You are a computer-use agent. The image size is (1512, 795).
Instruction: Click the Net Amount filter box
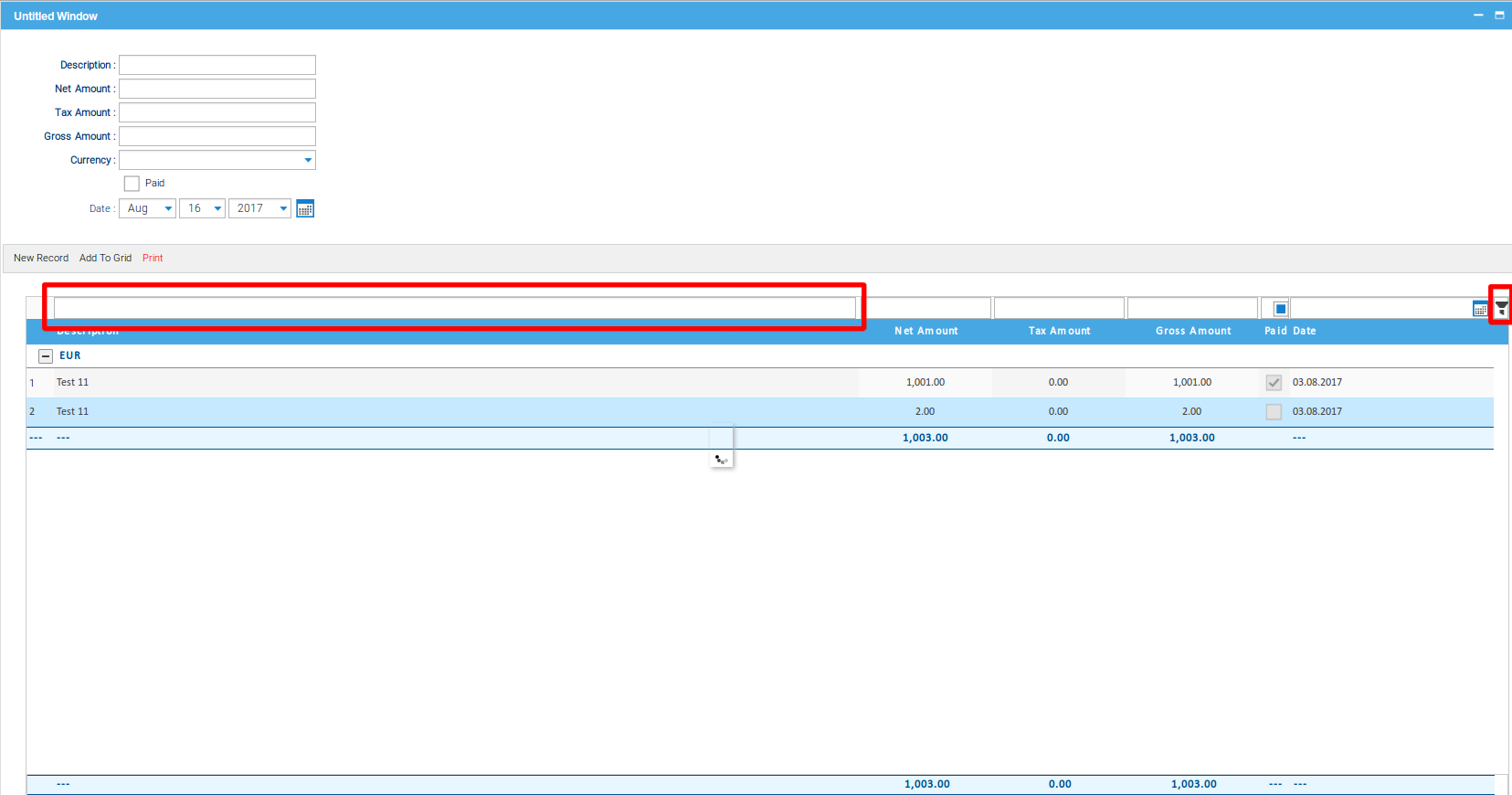tap(925, 308)
